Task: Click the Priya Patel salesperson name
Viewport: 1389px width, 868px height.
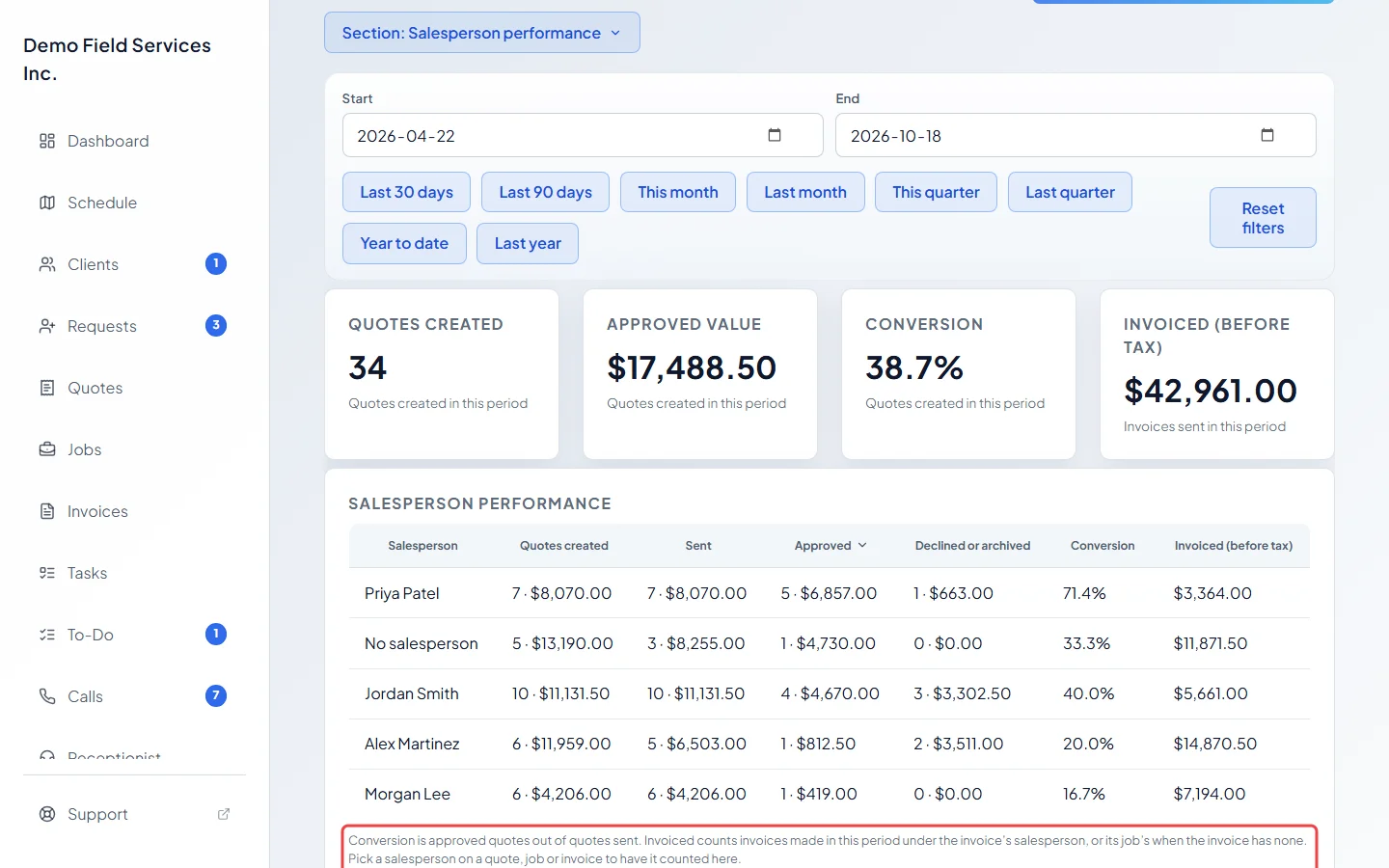Action: click(402, 593)
